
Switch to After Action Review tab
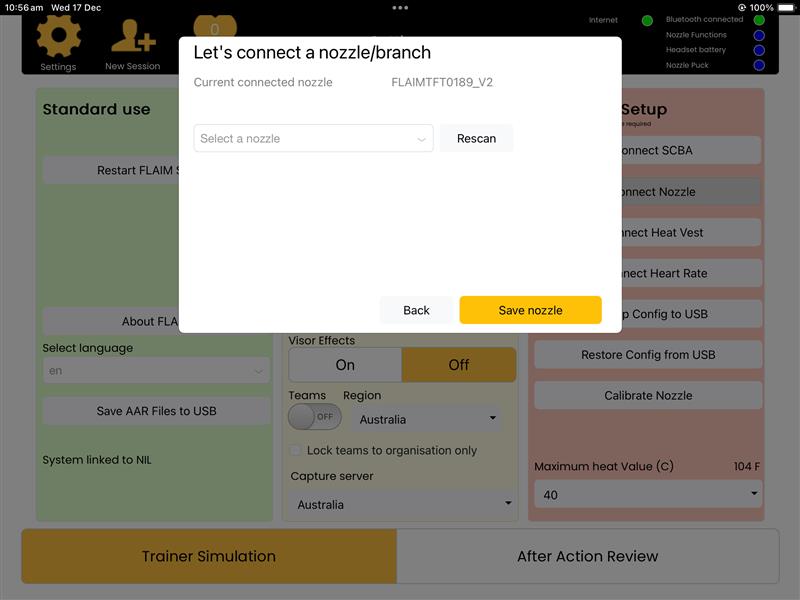point(587,556)
